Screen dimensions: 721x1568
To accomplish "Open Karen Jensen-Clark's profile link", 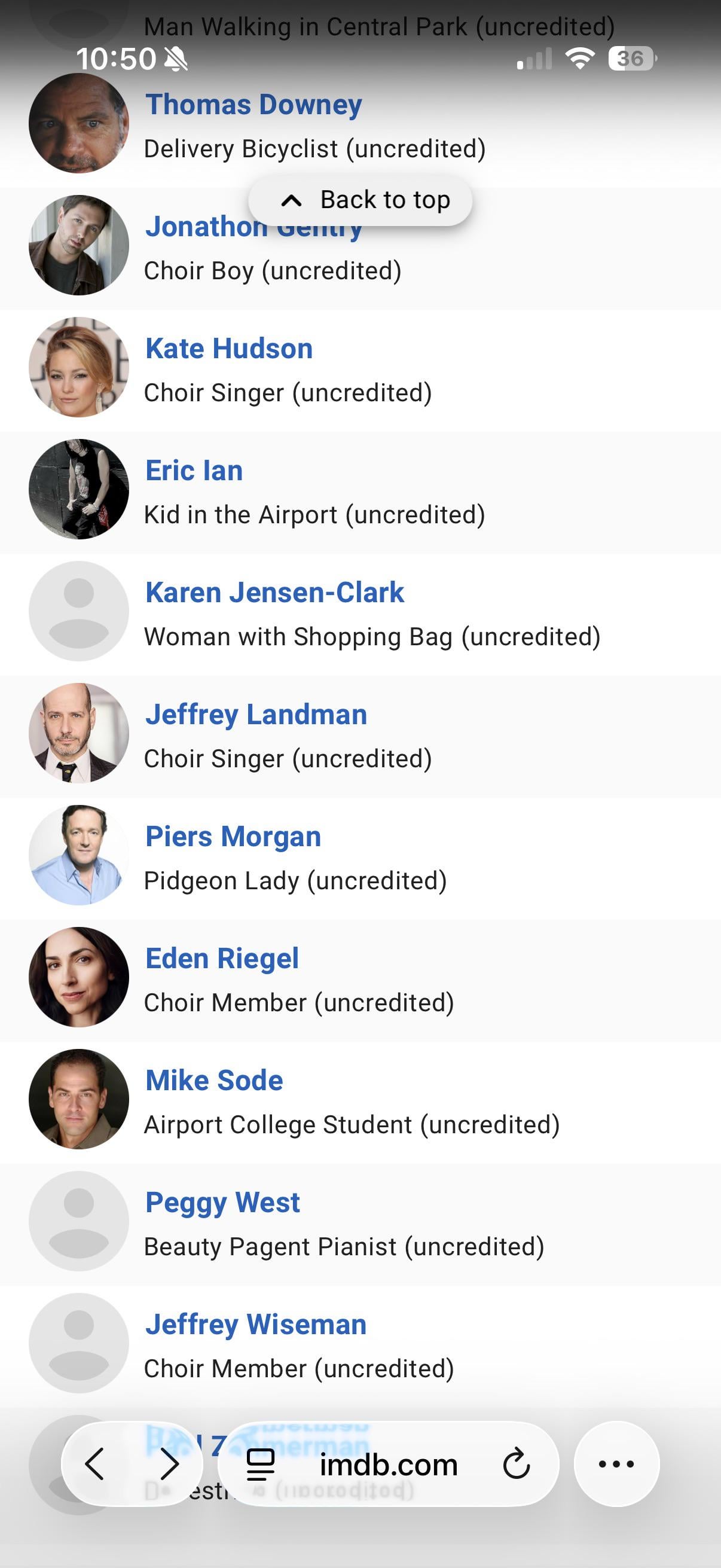I will (274, 593).
